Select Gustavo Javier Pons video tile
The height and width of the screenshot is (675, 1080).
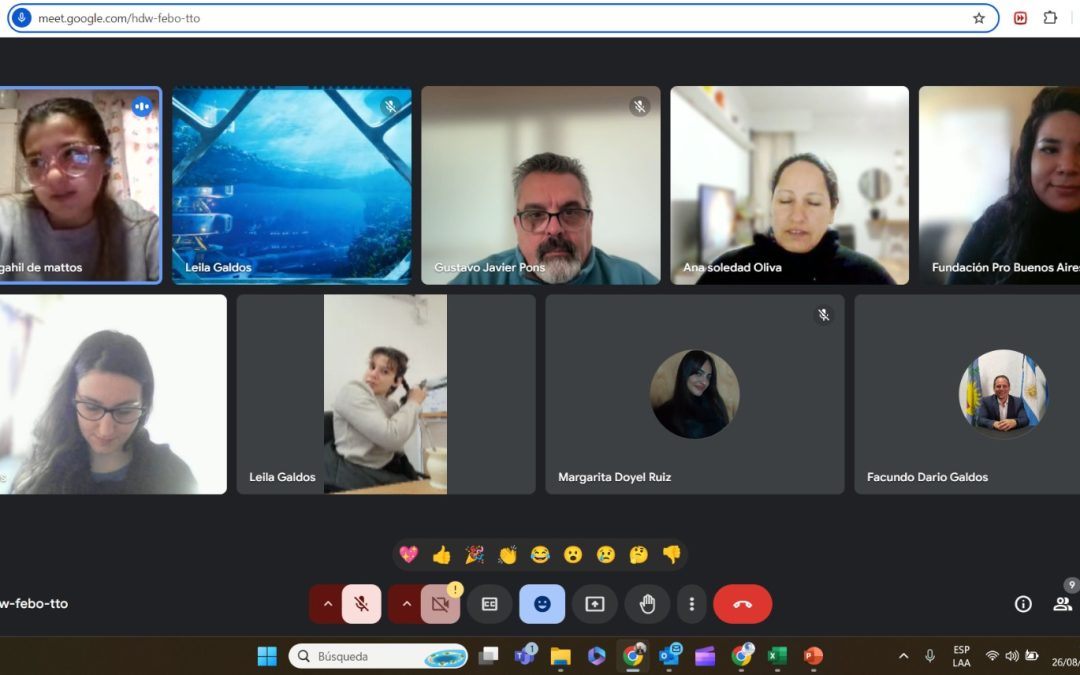[540, 185]
